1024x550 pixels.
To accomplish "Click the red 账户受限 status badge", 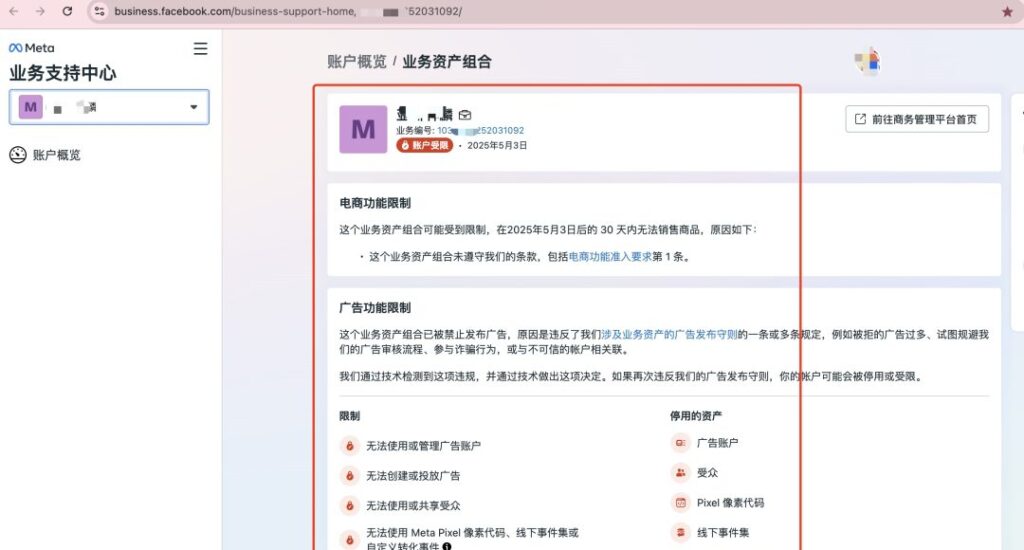I will tap(424, 145).
